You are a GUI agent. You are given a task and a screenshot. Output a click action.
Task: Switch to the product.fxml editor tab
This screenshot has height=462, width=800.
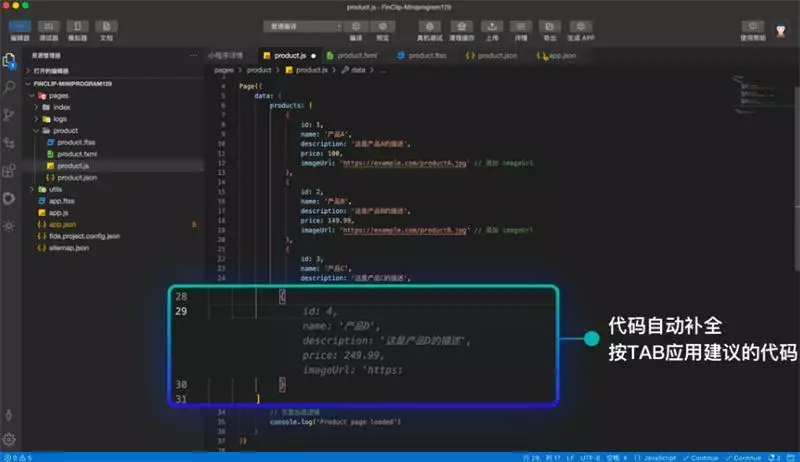coord(352,55)
